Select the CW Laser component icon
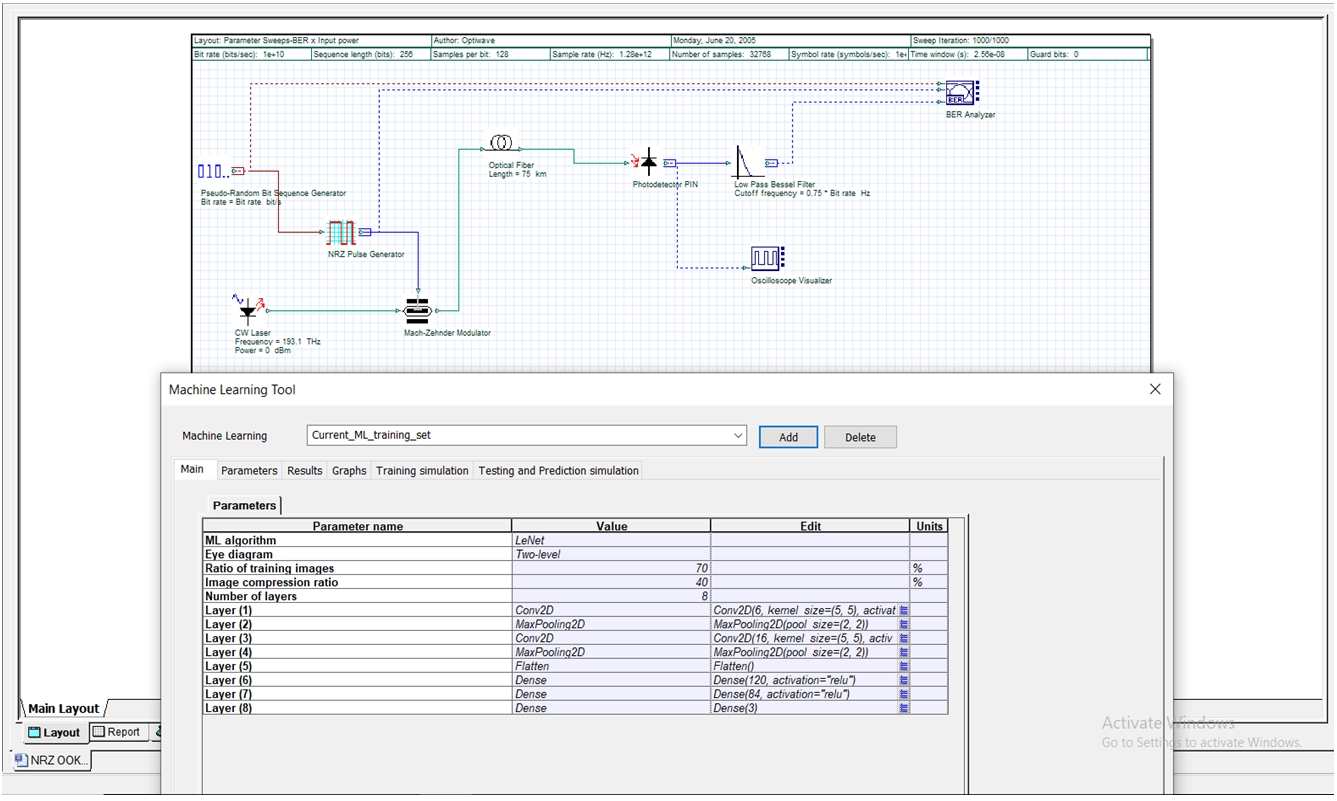This screenshot has width=1337, height=801. pyautogui.click(x=247, y=311)
